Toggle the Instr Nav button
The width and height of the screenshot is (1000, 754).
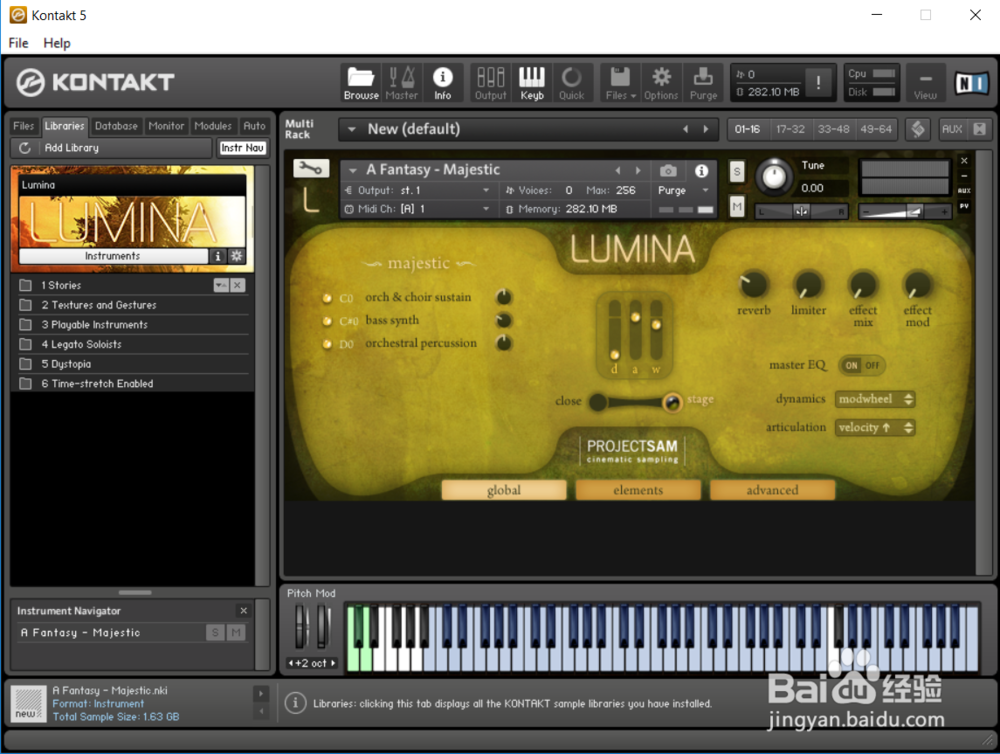242,148
